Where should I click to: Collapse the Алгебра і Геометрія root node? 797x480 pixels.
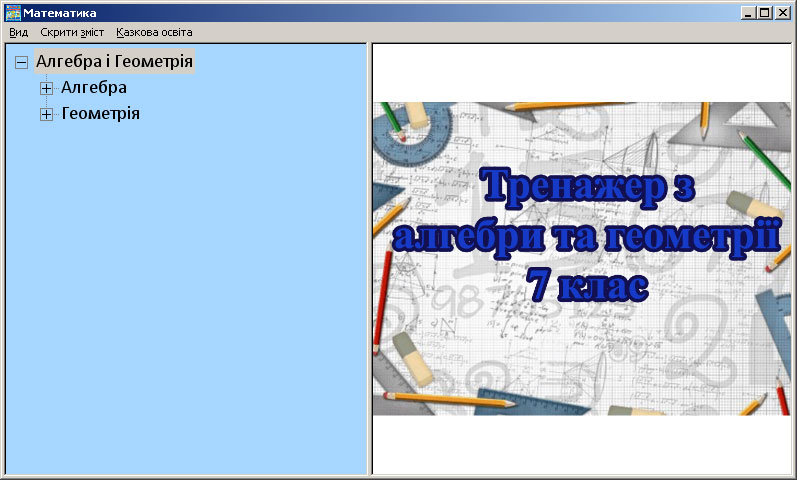coord(22,62)
